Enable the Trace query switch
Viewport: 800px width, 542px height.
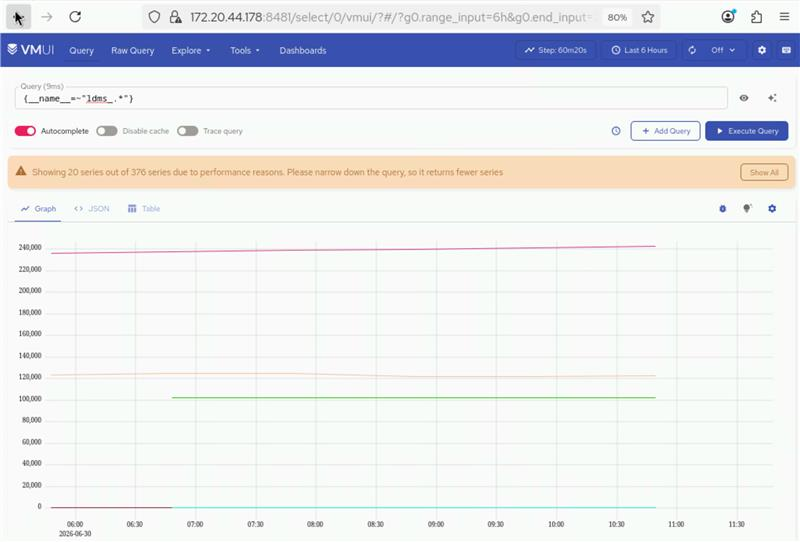[187, 131]
